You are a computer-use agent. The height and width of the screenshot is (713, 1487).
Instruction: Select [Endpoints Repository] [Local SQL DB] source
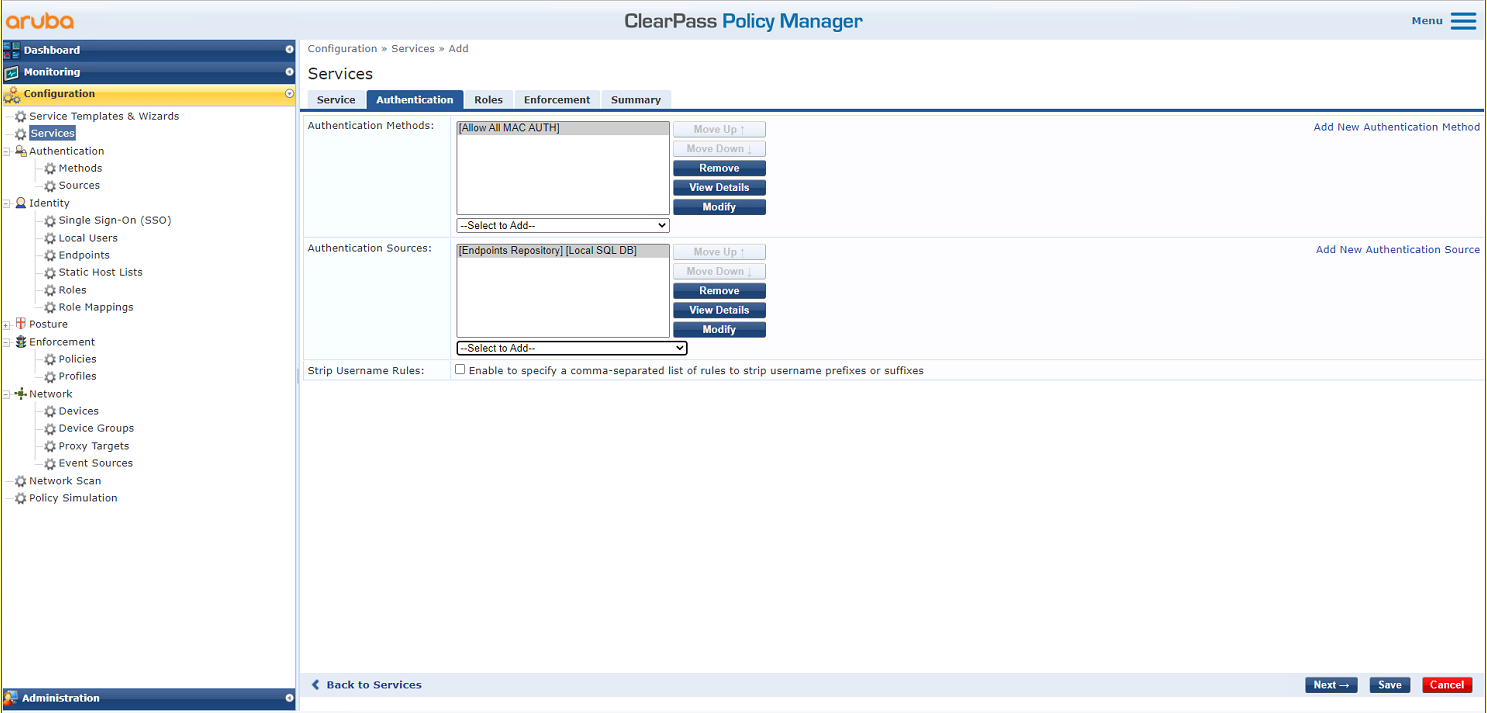click(563, 251)
